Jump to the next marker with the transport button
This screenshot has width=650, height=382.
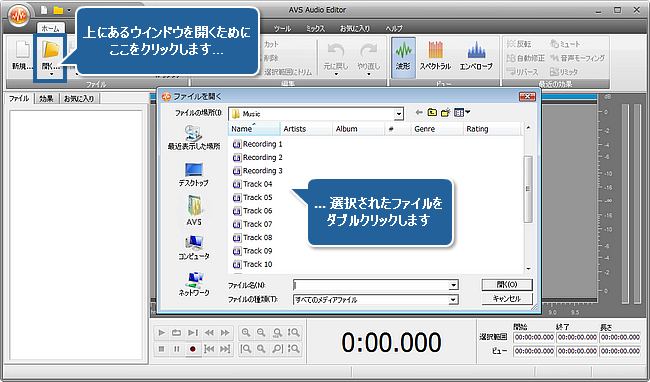[x=225, y=349]
